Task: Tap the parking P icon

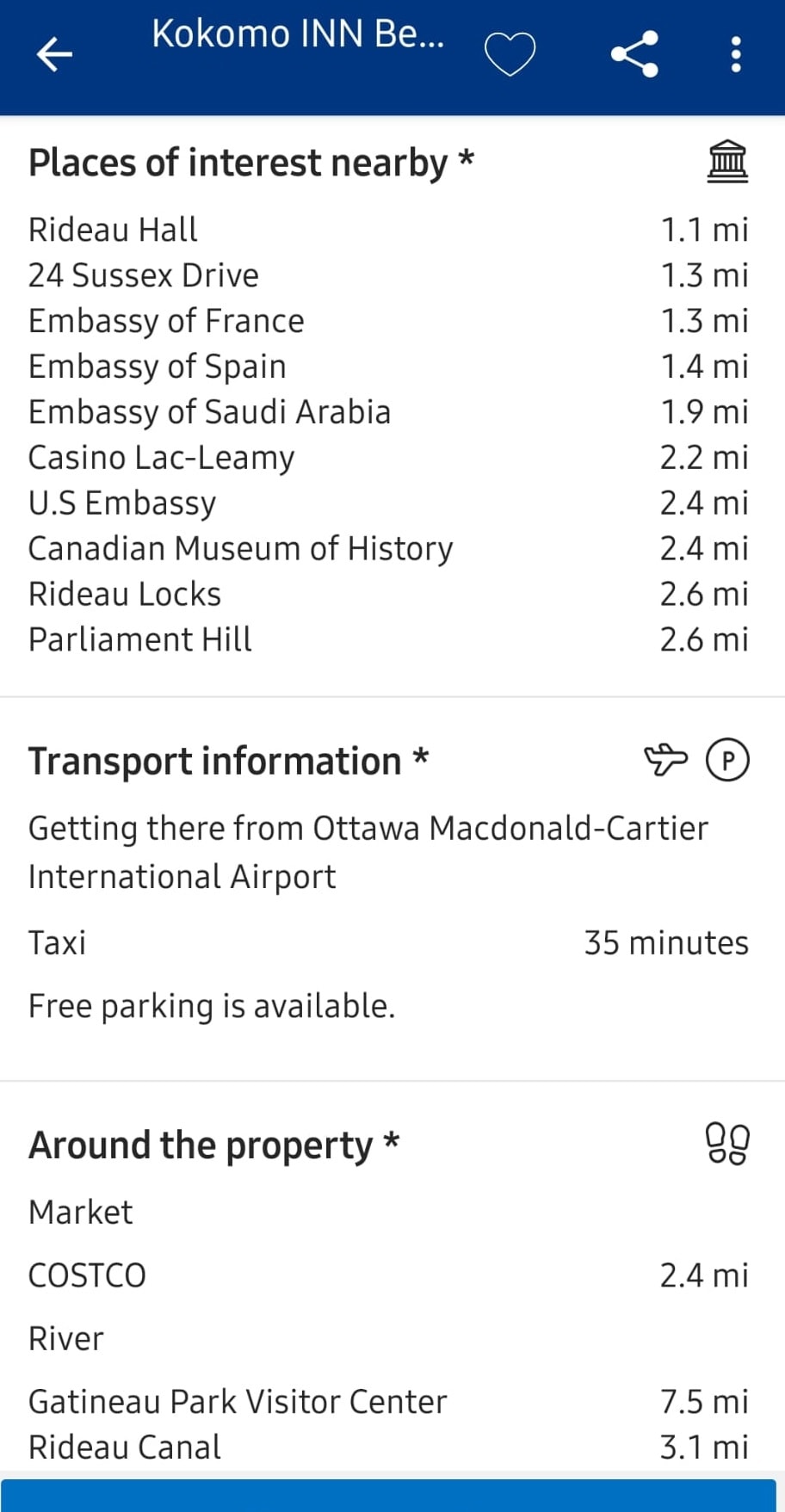Action: (x=727, y=760)
